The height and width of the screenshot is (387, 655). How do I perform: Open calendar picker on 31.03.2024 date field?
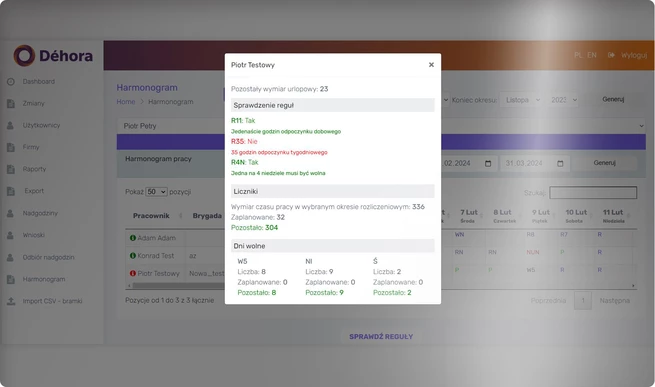(x=560, y=163)
